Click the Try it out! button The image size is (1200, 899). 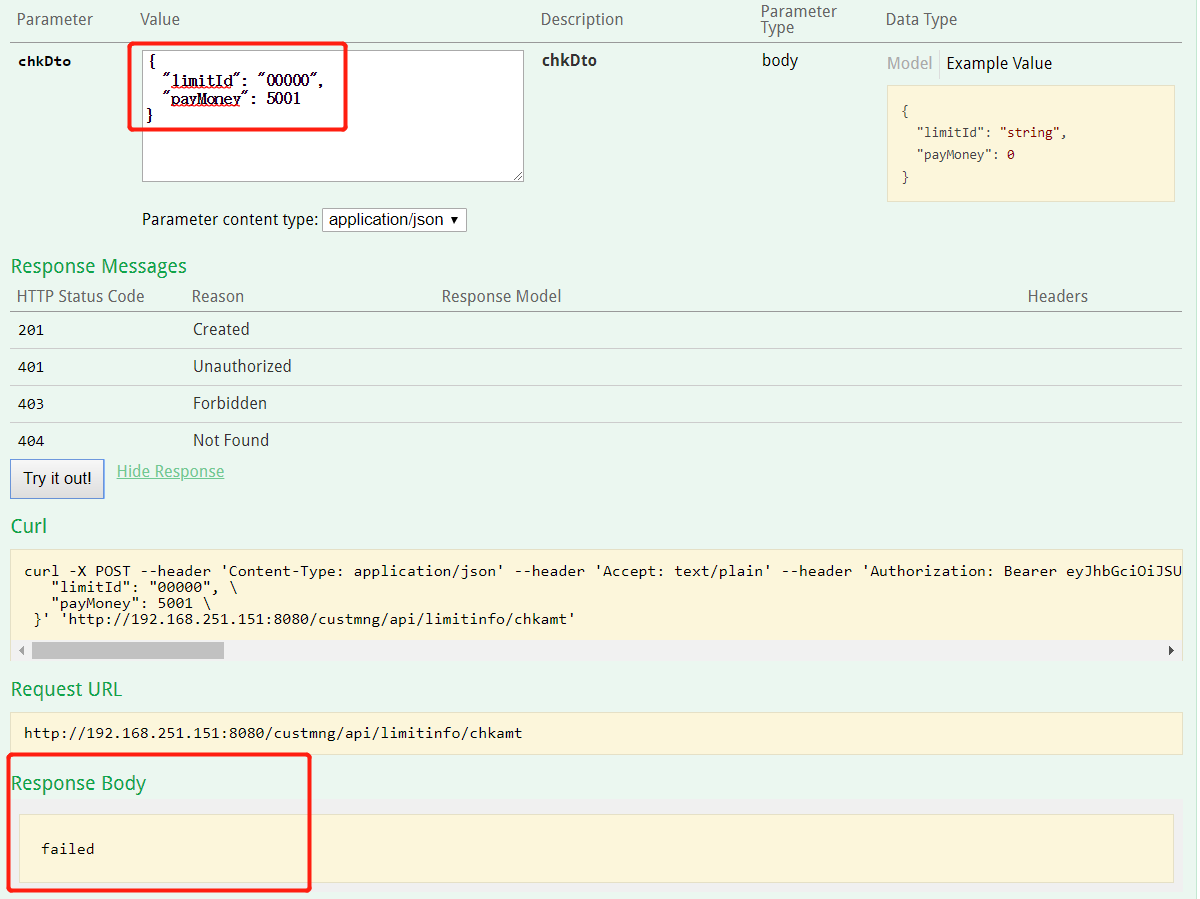pos(56,479)
